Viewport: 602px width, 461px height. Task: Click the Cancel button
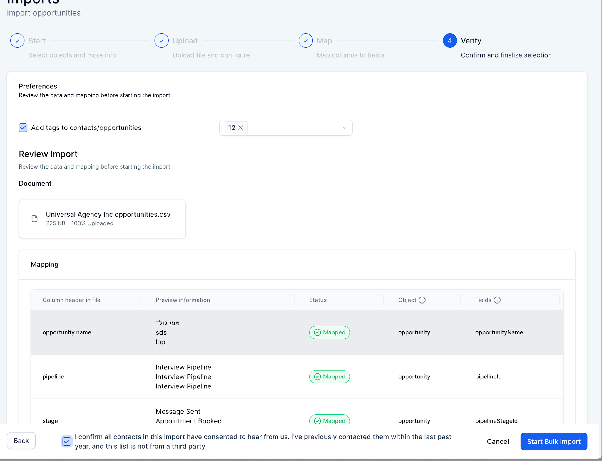498,441
